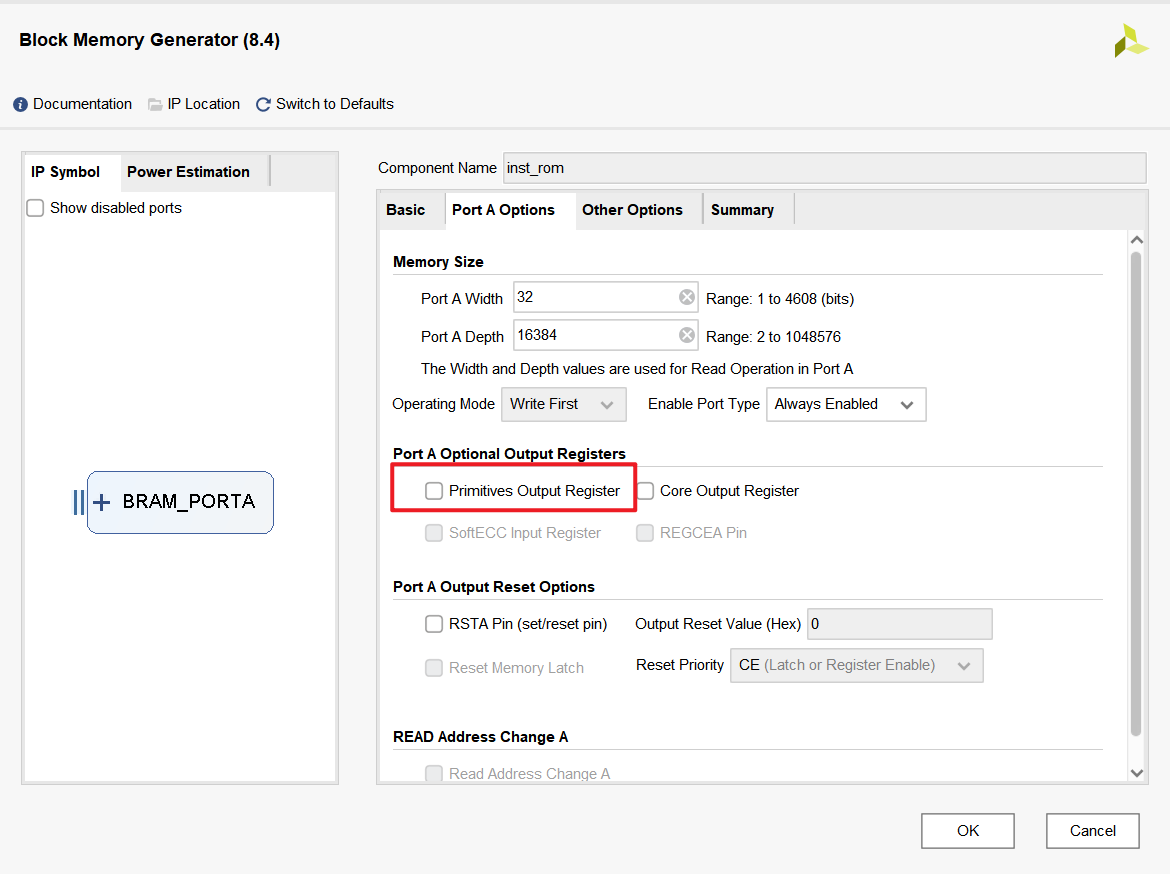The height and width of the screenshot is (874, 1170).
Task: Click the Block Memory Generator (8.4) title
Action: tap(149, 40)
